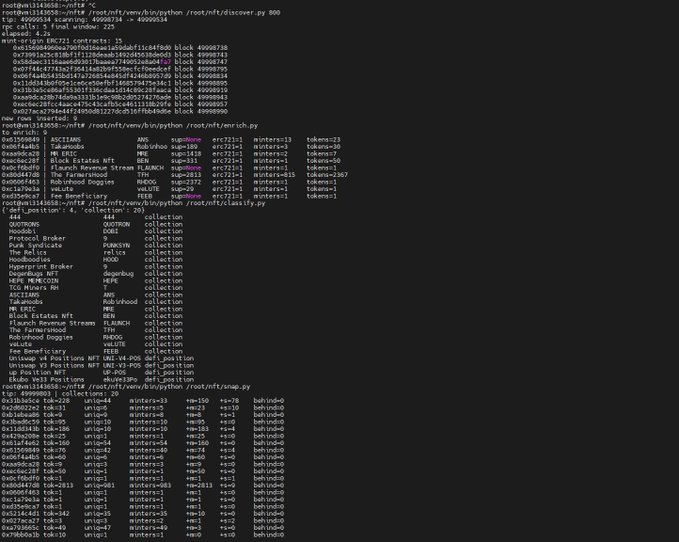This screenshot has width=679, height=542.
Task: Select the 'uniq=981' value
Action: [x=100, y=485]
